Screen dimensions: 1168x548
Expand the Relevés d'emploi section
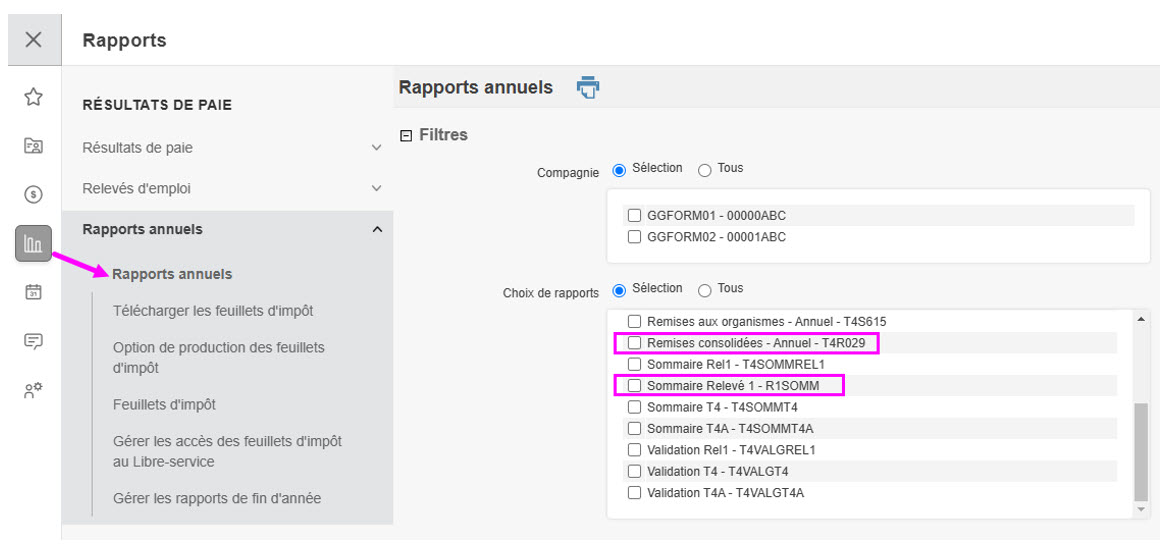(376, 189)
